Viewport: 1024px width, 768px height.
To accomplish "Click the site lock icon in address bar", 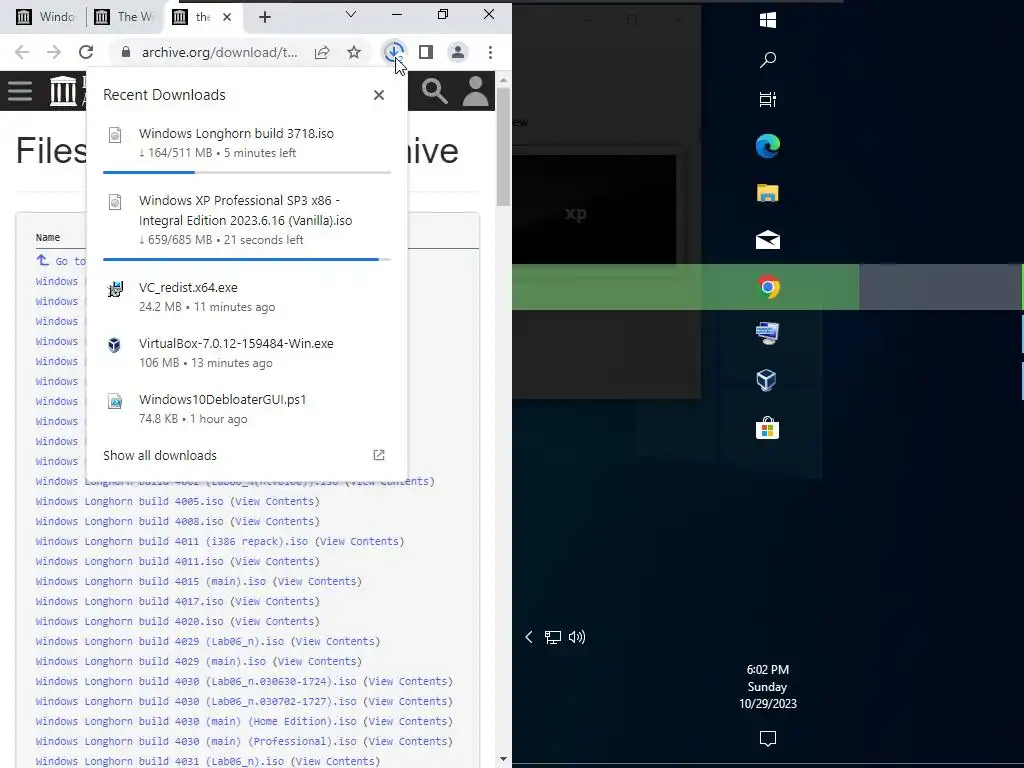I will point(126,52).
